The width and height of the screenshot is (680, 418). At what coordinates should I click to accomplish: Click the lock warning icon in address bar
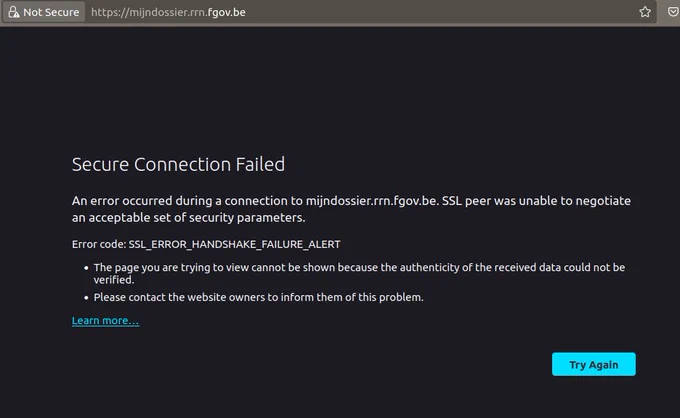[x=14, y=12]
